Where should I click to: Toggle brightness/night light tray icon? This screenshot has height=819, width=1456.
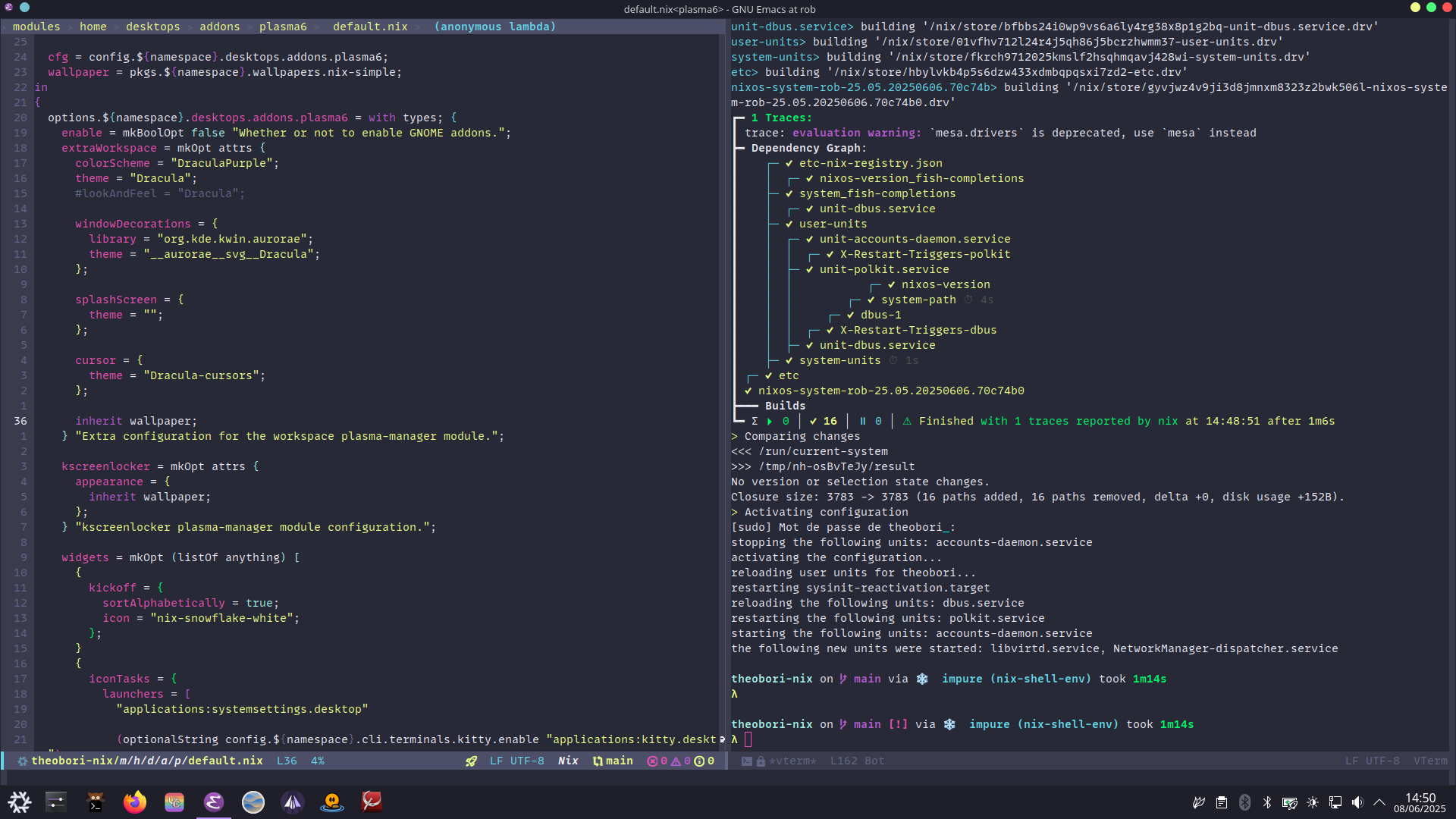coord(1312,802)
